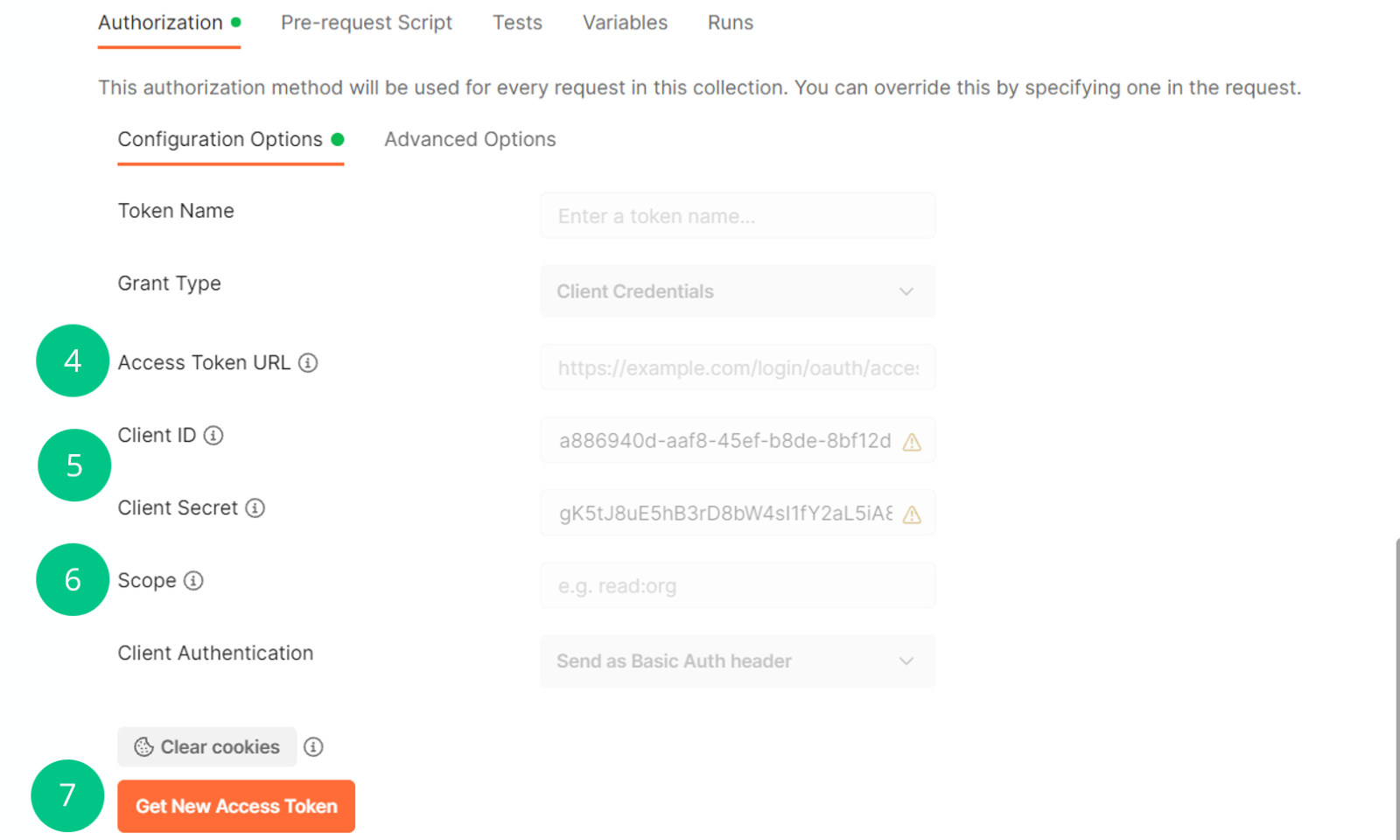This screenshot has width=1400, height=840.
Task: Click info icon beside Client Secret label
Action: tap(255, 507)
